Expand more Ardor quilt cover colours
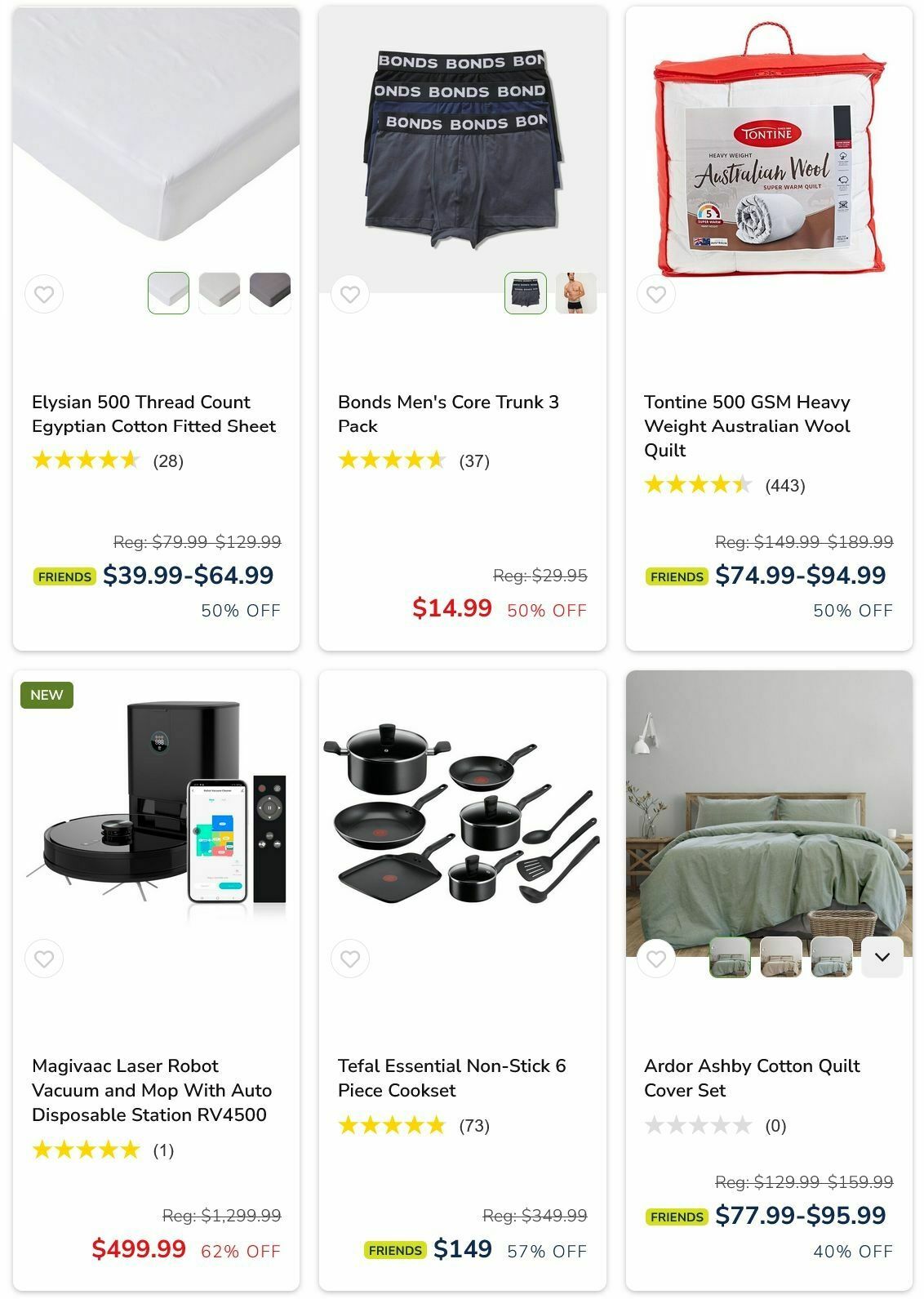This screenshot has width=924, height=1299. 882,957
